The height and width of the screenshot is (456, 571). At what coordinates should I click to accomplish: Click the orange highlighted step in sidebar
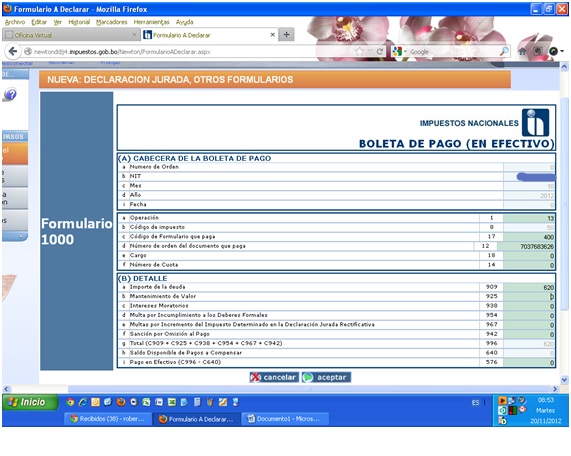point(15,153)
